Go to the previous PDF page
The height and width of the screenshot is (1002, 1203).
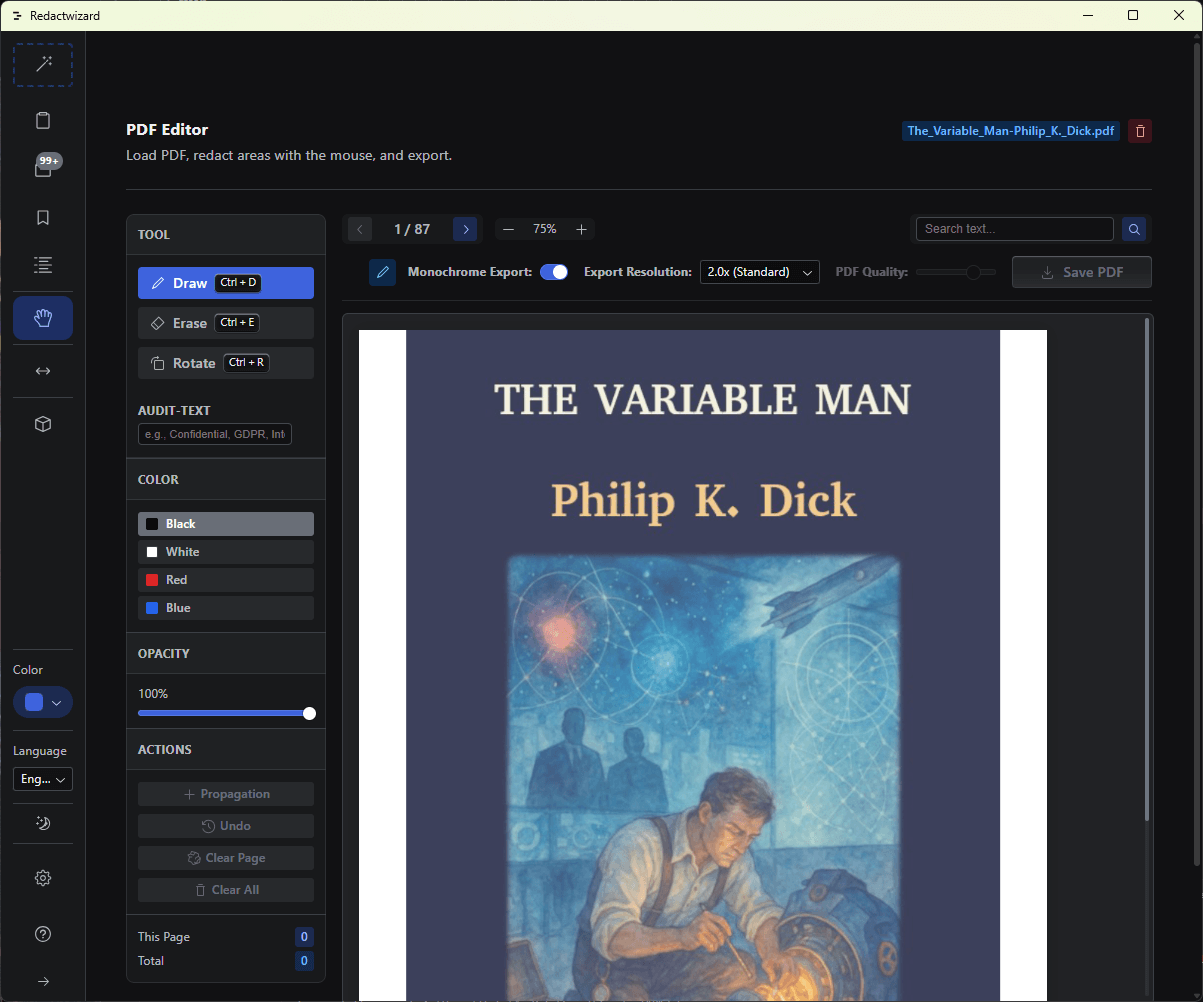[x=360, y=229]
